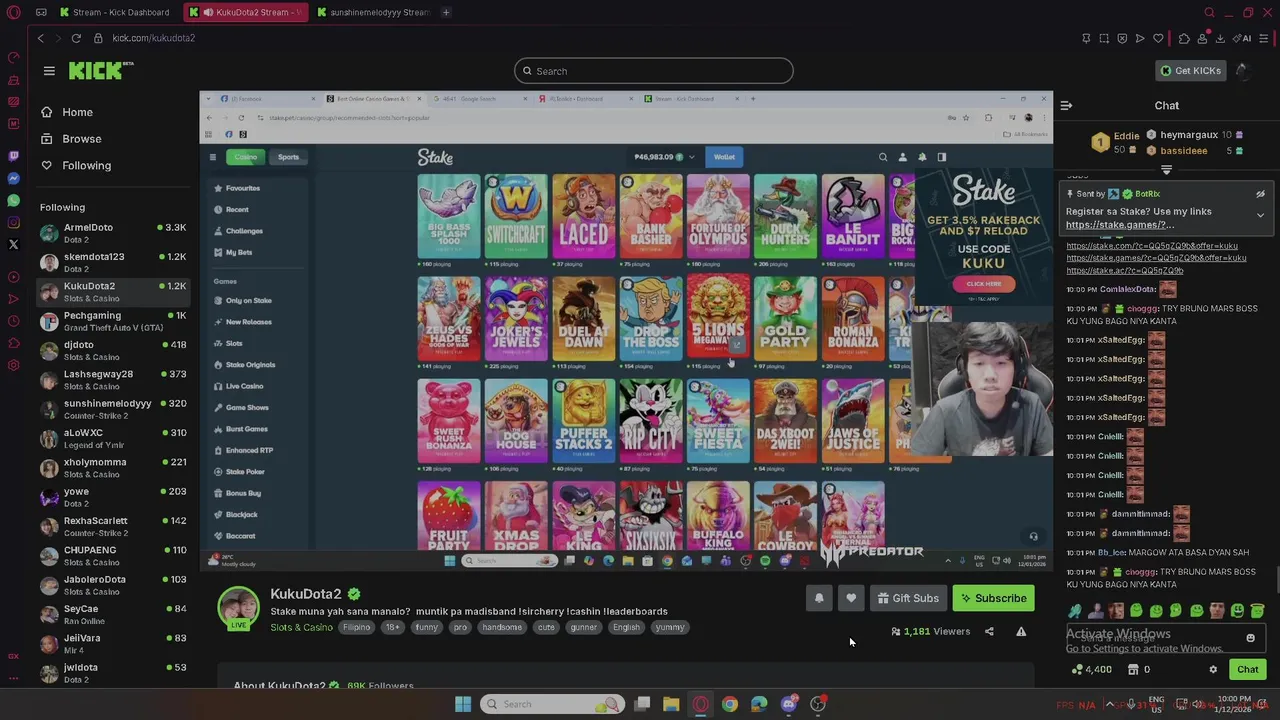Image resolution: width=1280 pixels, height=720 pixels.
Task: Click the pin icon in address bar
Action: point(1086,38)
